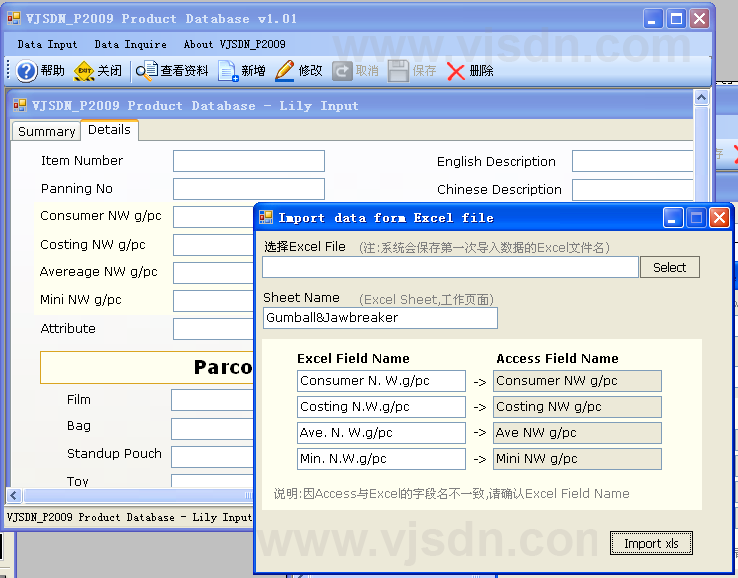Click the Excel file path input field

[450, 267]
